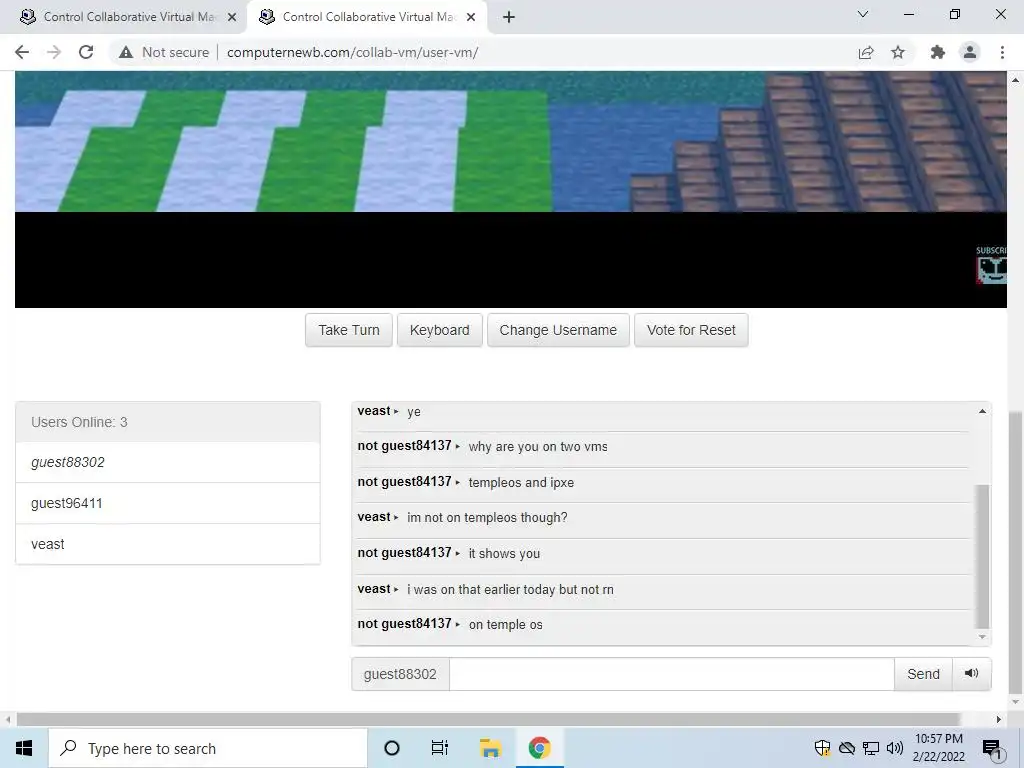
Task: Bookmark this page with the star icon
Action: [x=898, y=52]
